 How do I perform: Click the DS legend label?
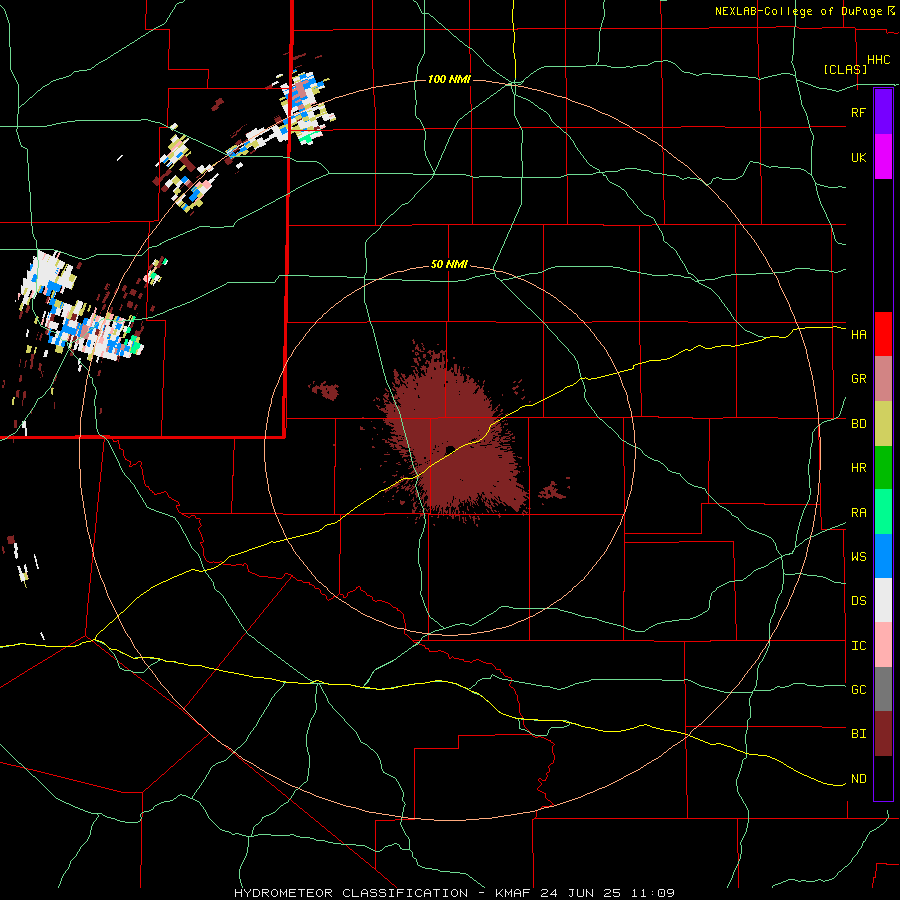(x=858, y=601)
